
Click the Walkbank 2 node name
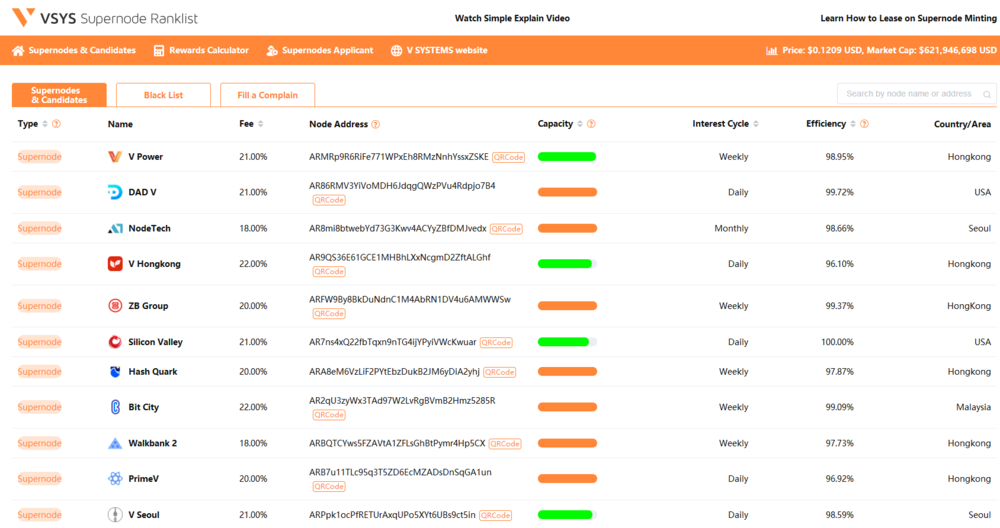pyautogui.click(x=153, y=443)
